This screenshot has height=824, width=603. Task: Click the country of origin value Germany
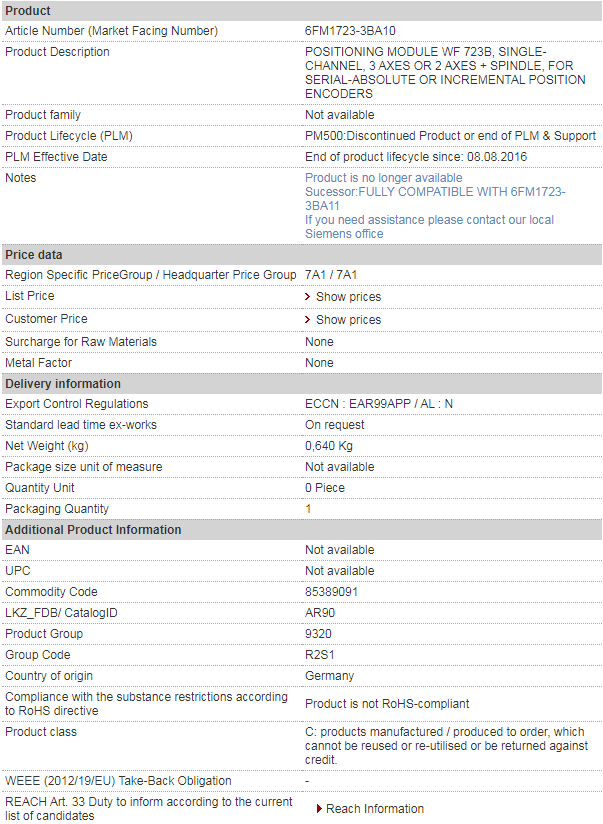pyautogui.click(x=330, y=676)
